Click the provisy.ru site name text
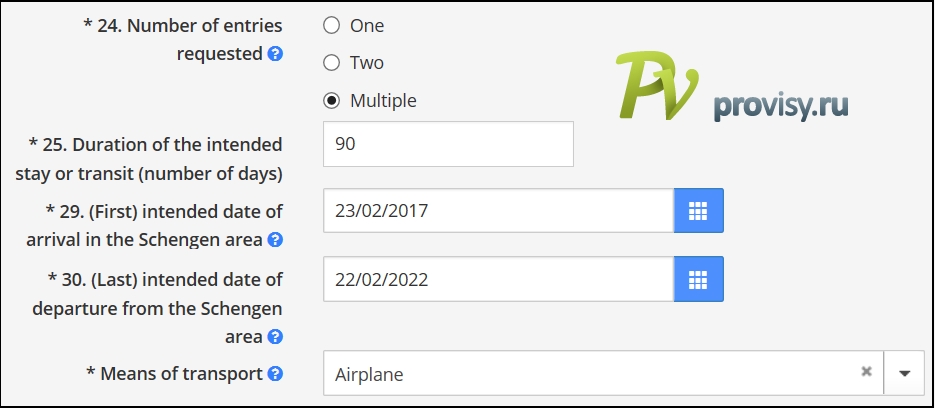 [x=781, y=106]
